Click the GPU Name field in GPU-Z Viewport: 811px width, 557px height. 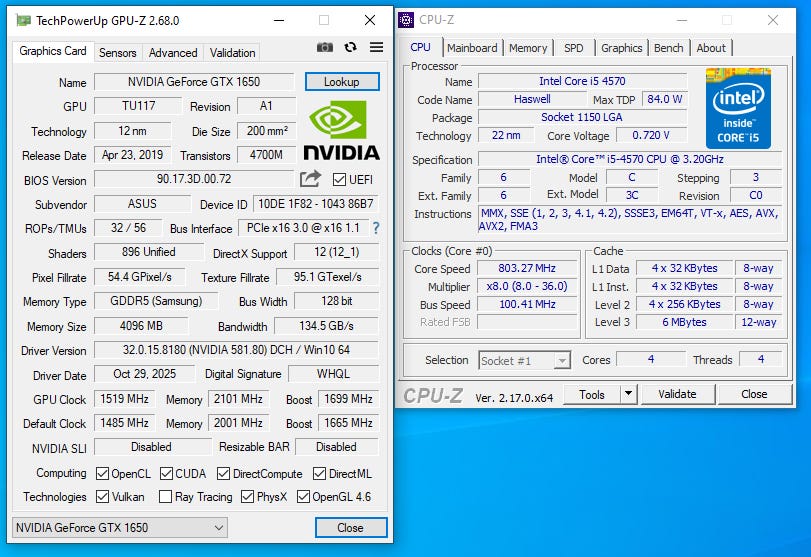[194, 82]
